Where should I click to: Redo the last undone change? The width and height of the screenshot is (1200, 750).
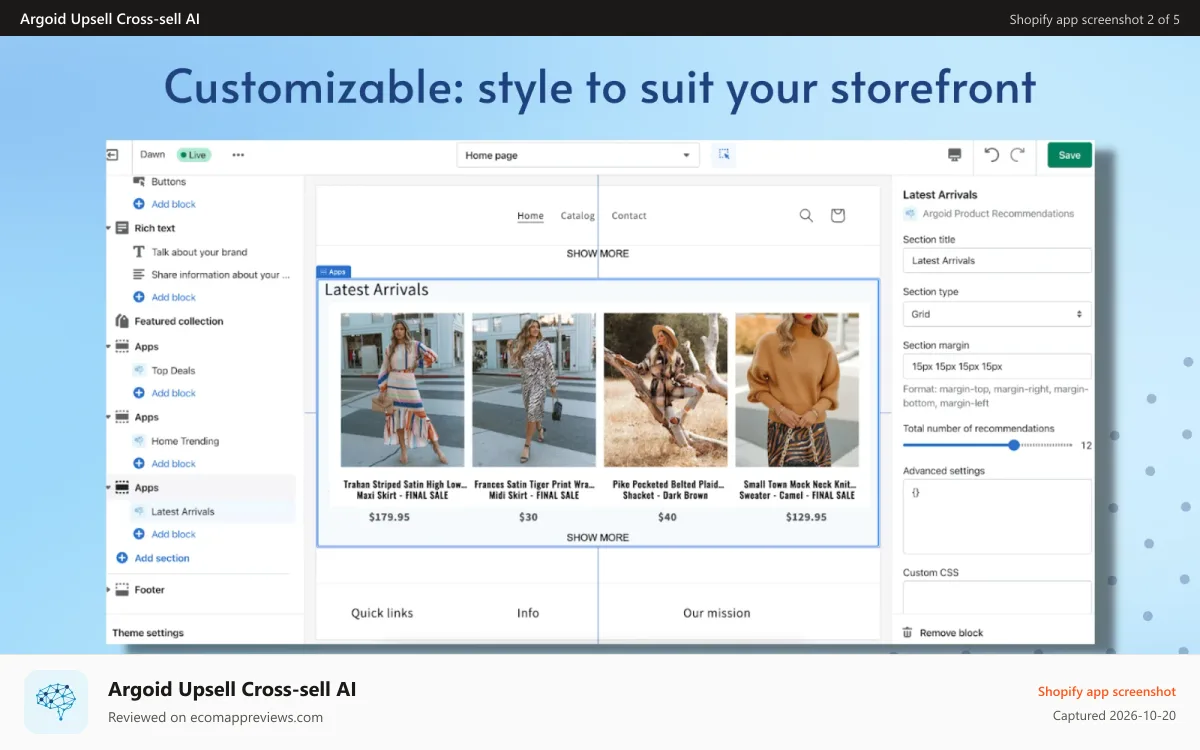[1017, 155]
